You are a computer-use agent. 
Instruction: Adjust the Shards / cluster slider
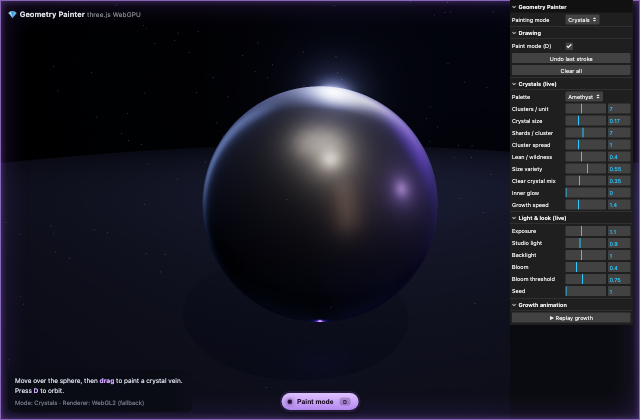(585, 133)
